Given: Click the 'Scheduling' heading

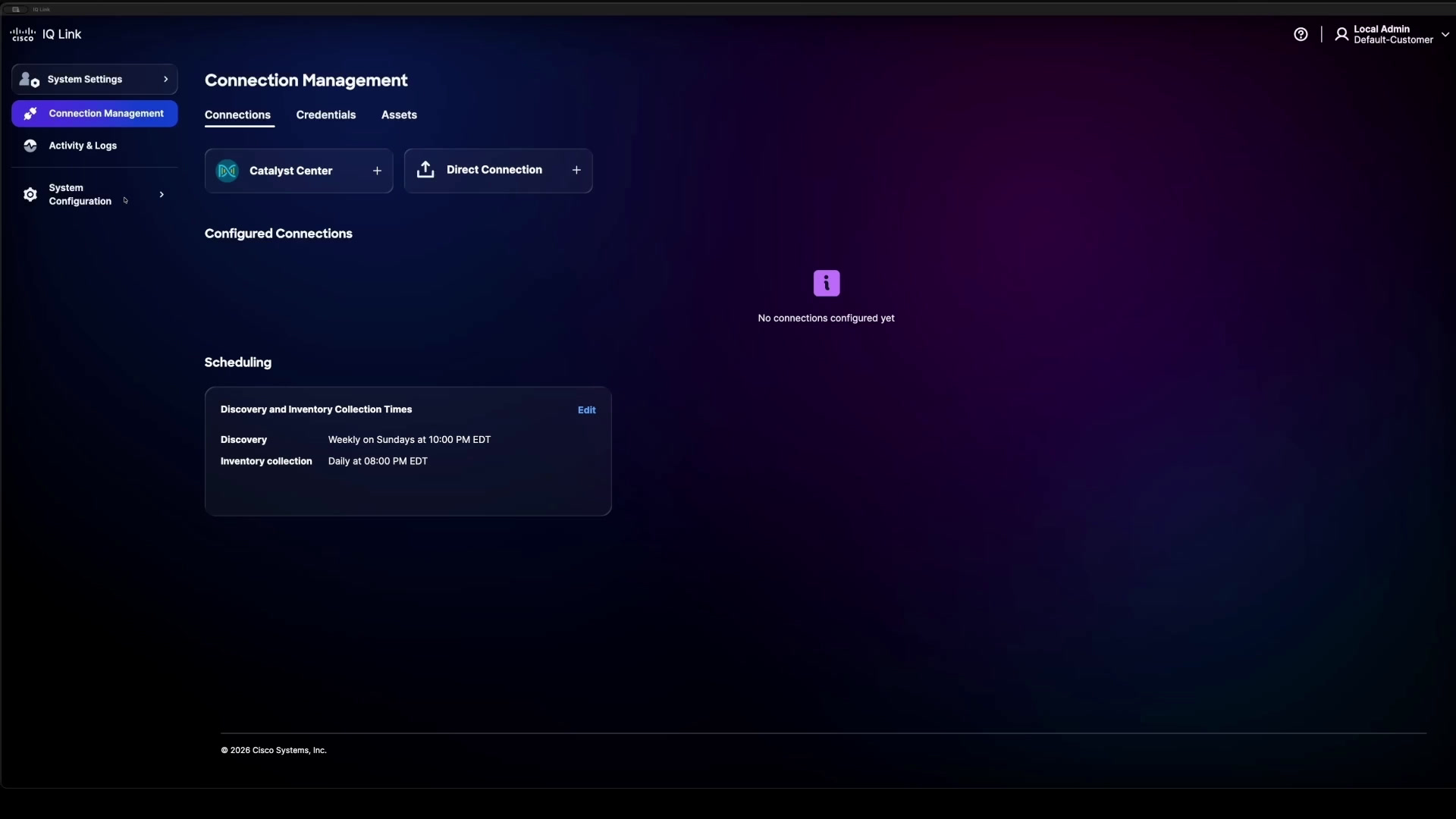Looking at the screenshot, I should click(238, 362).
